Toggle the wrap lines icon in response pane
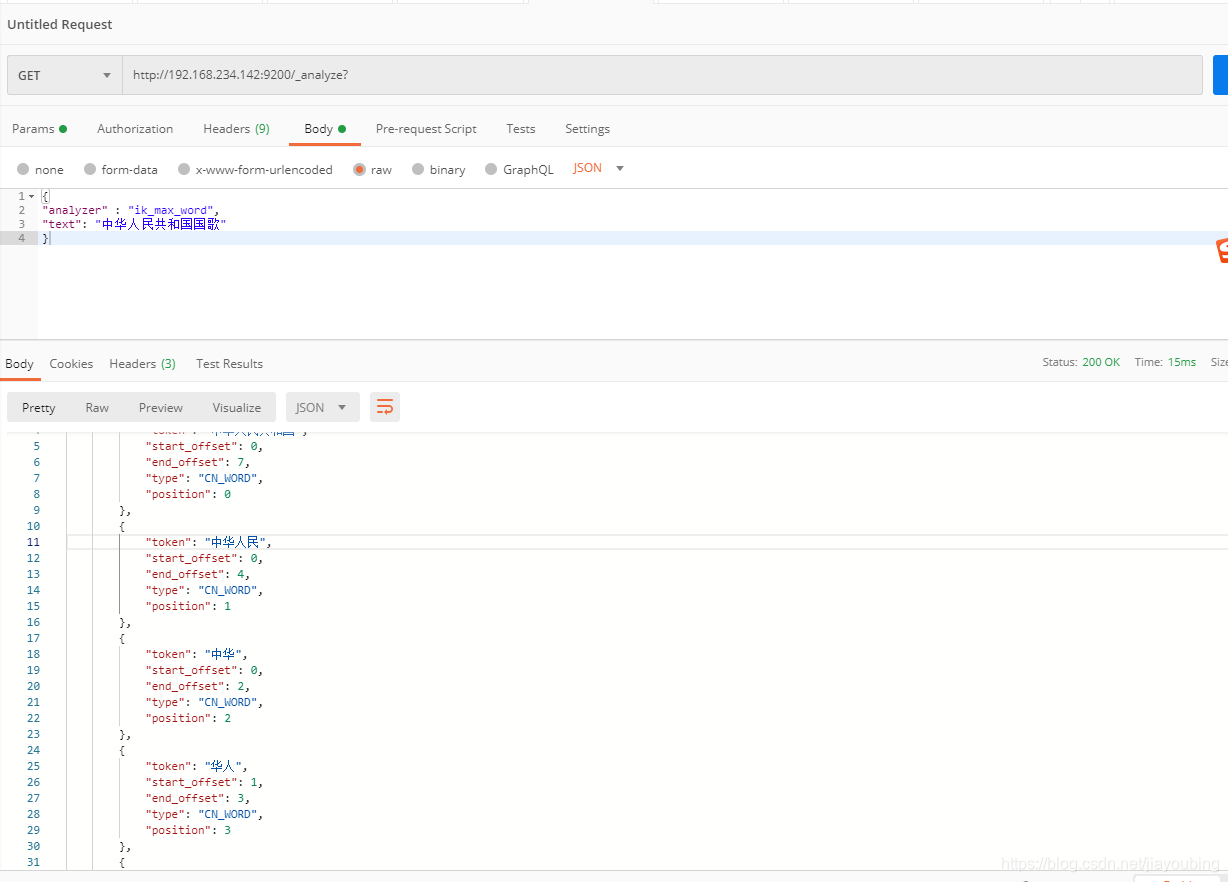This screenshot has width=1228, height=882. point(385,407)
